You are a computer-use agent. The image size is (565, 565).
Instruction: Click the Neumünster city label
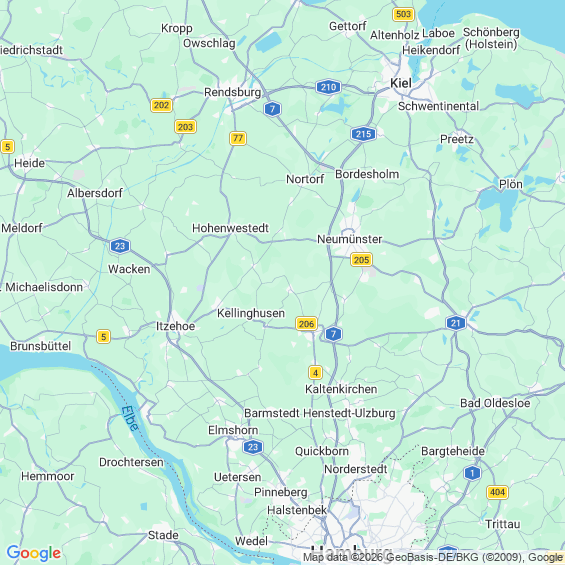pyautogui.click(x=349, y=239)
